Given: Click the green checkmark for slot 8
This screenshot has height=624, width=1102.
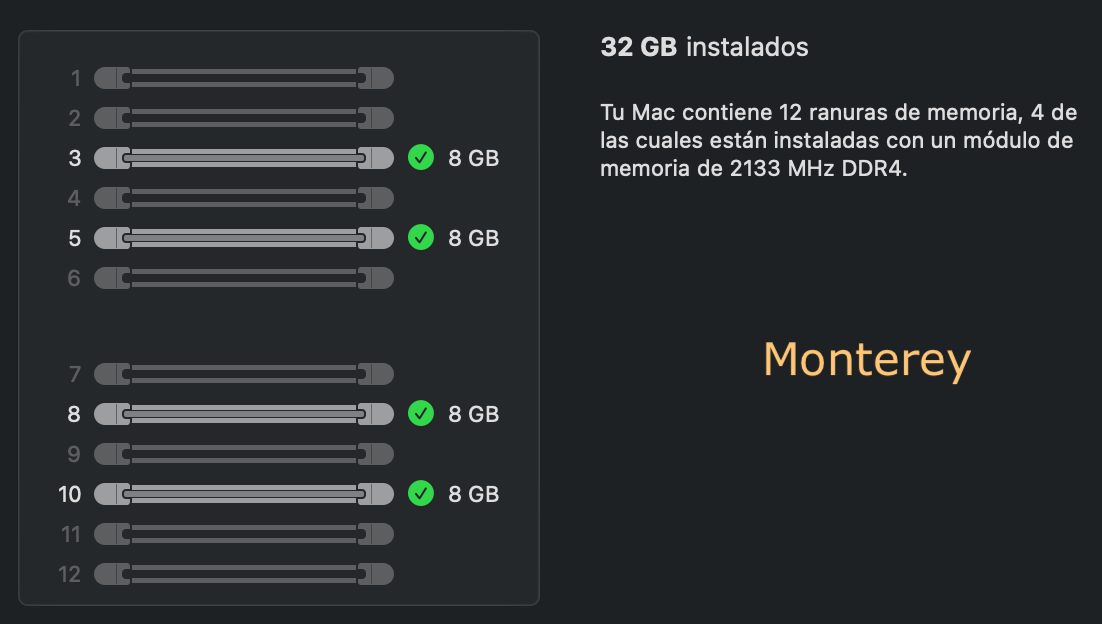Looking at the screenshot, I should [421, 413].
